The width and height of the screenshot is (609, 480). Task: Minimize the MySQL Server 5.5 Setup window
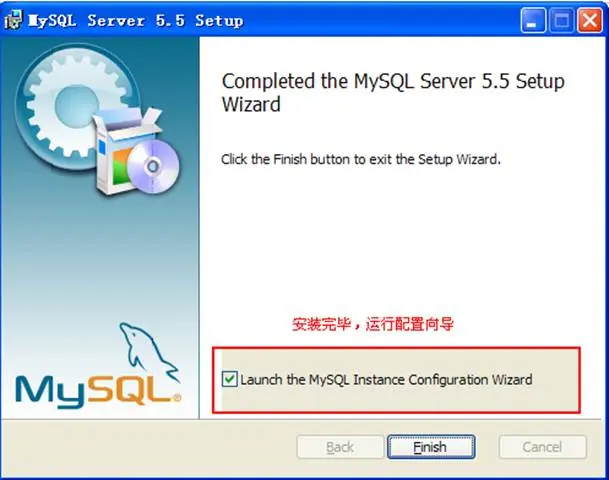(x=532, y=20)
